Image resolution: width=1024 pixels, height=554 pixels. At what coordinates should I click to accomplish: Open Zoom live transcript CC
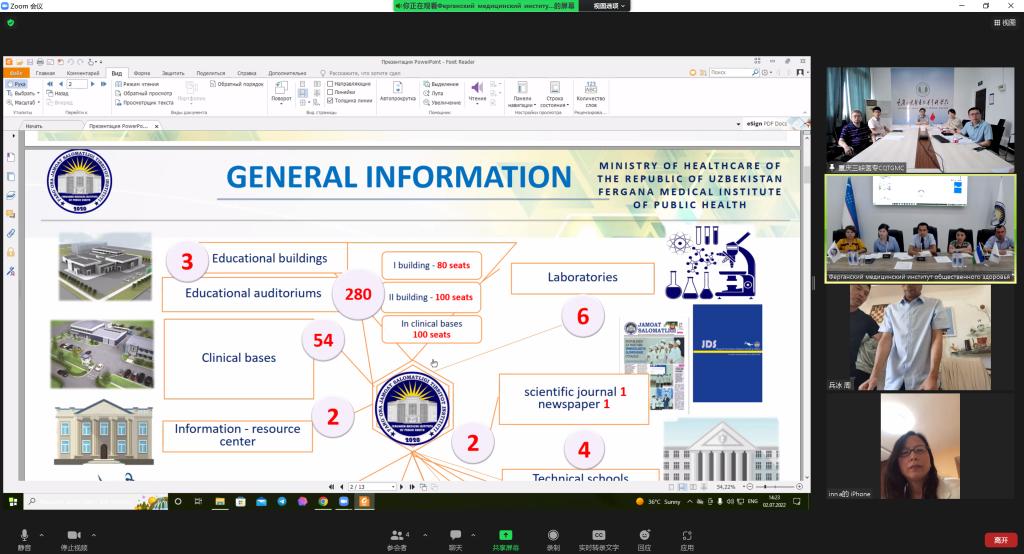tap(599, 539)
